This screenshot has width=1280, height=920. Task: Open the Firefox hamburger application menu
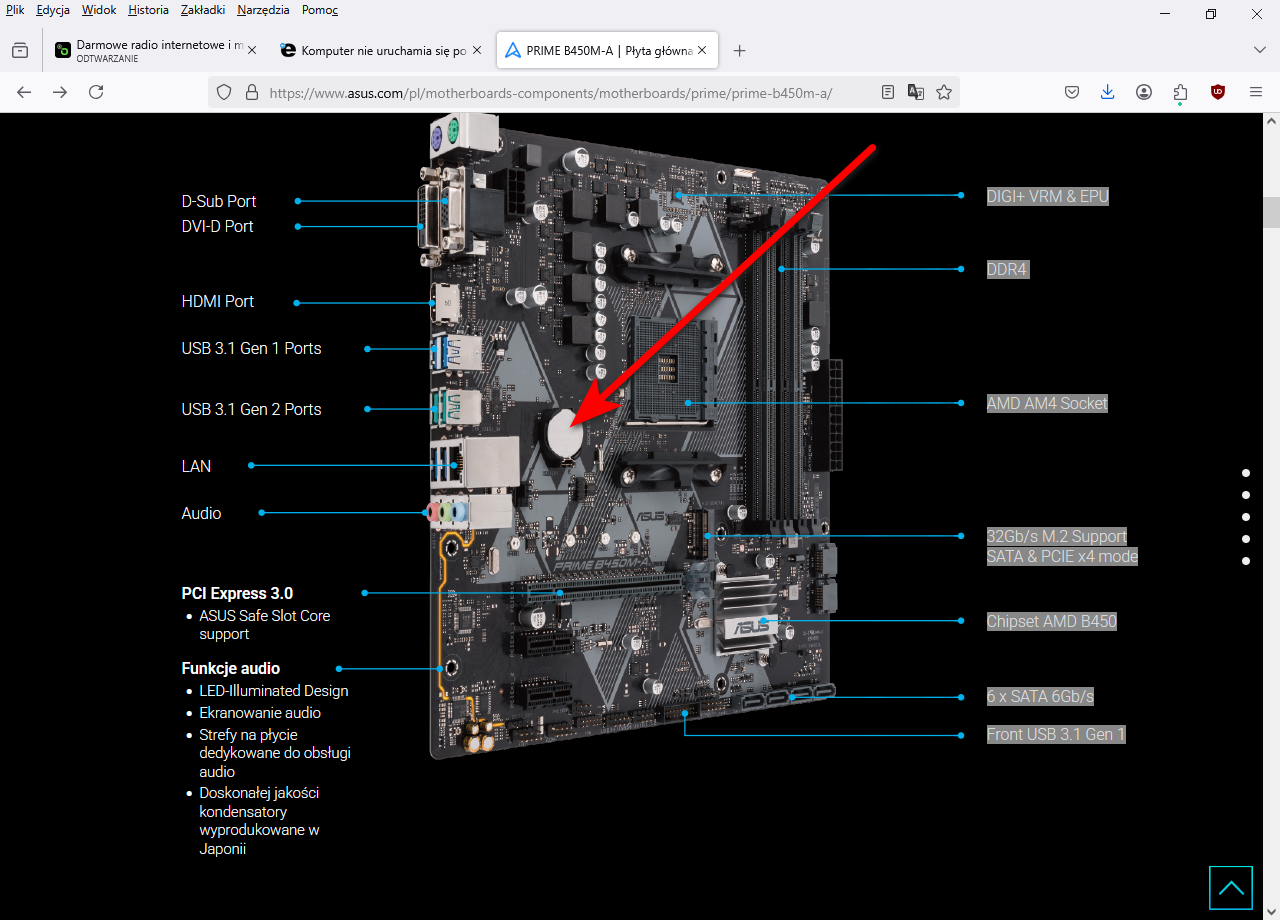1256,92
